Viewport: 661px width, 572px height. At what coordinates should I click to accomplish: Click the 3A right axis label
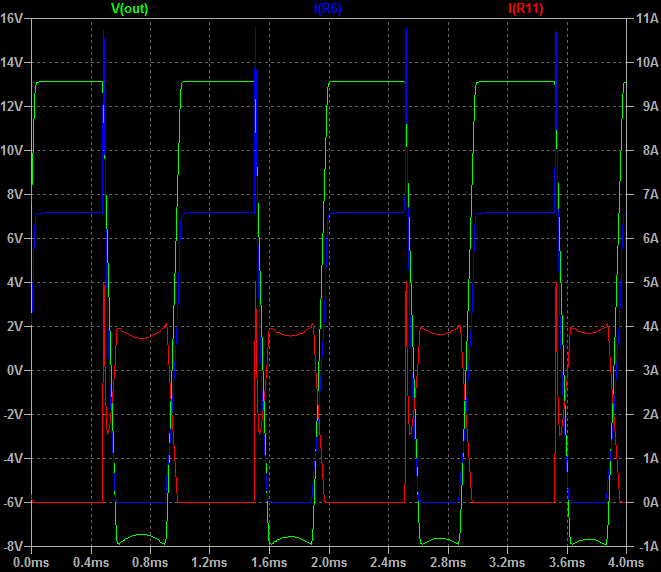(651, 371)
